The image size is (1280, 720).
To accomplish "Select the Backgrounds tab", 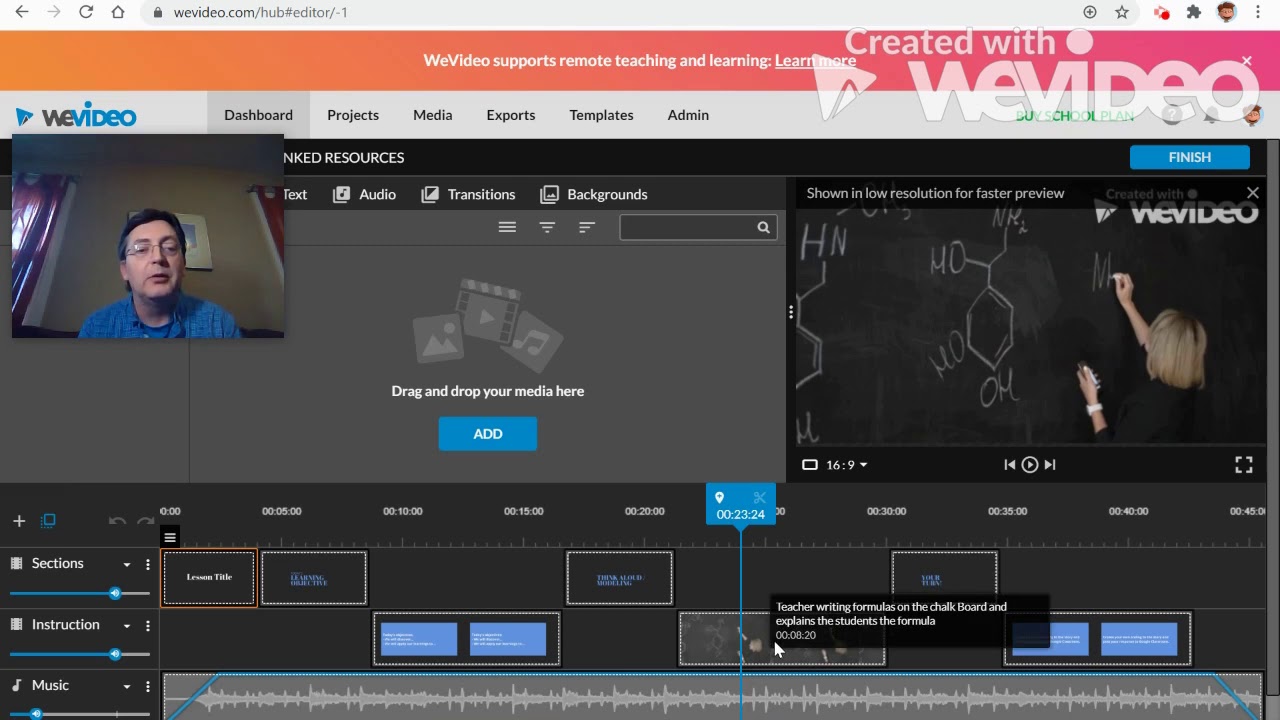I will pyautogui.click(x=594, y=194).
